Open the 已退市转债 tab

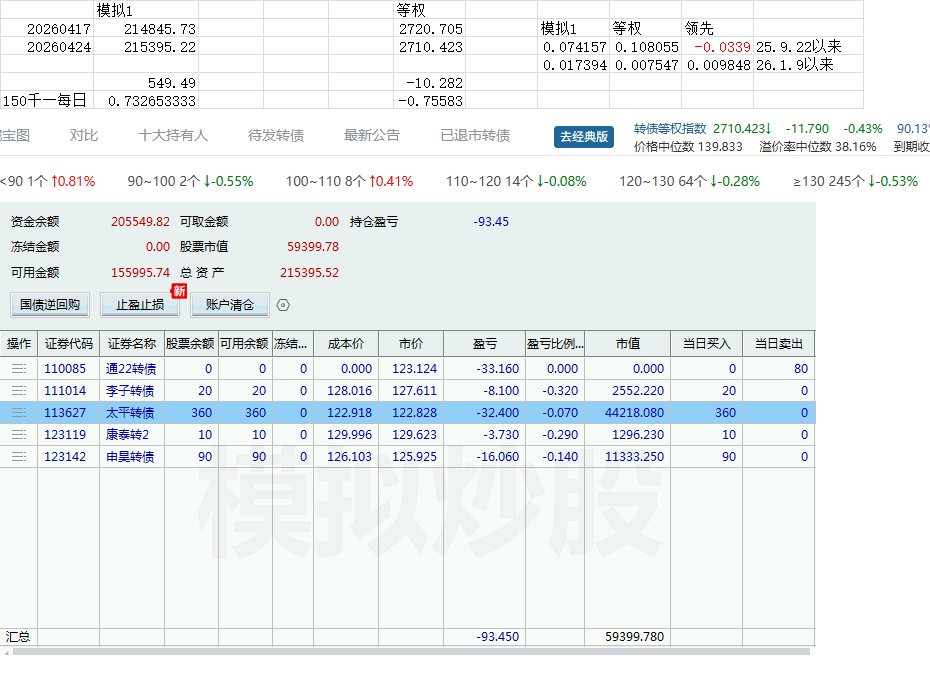coord(475,135)
